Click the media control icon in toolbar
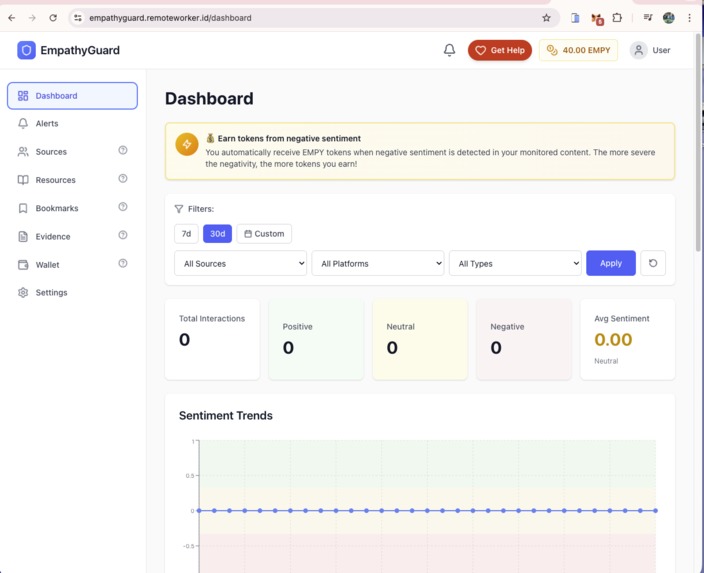Image resolution: width=704 pixels, height=573 pixels. 648,18
